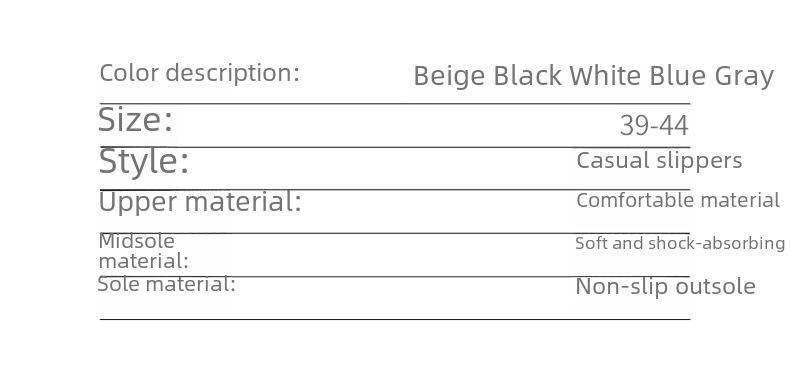Click the divider line below Sole material
The height and width of the screenshot is (381, 790).
click(x=394, y=319)
